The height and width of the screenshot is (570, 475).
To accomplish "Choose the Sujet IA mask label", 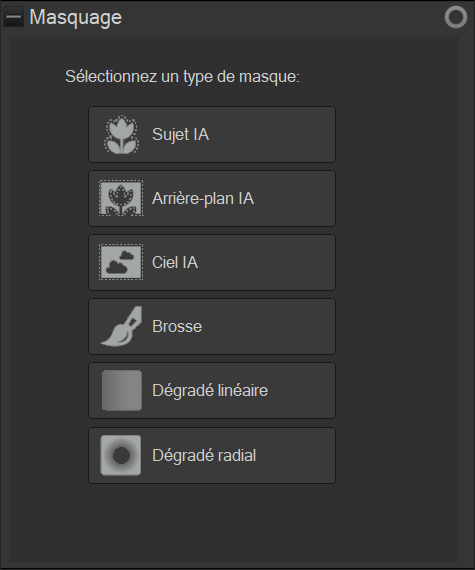I will click(x=181, y=135).
